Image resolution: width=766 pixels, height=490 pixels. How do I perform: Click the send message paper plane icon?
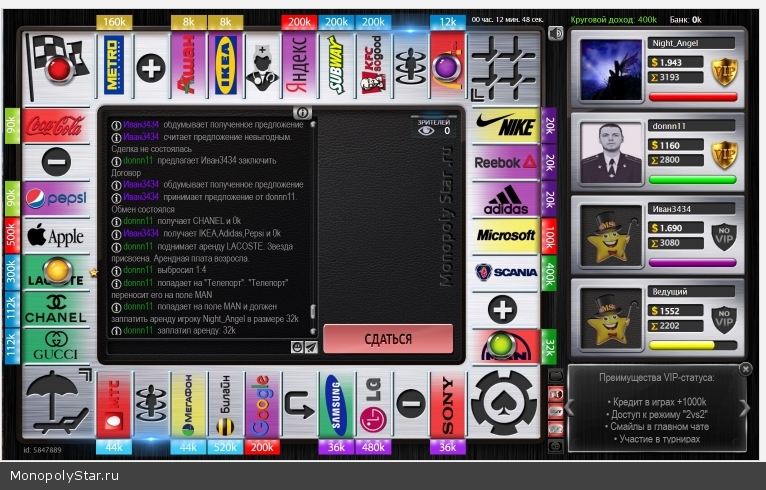click(x=311, y=347)
